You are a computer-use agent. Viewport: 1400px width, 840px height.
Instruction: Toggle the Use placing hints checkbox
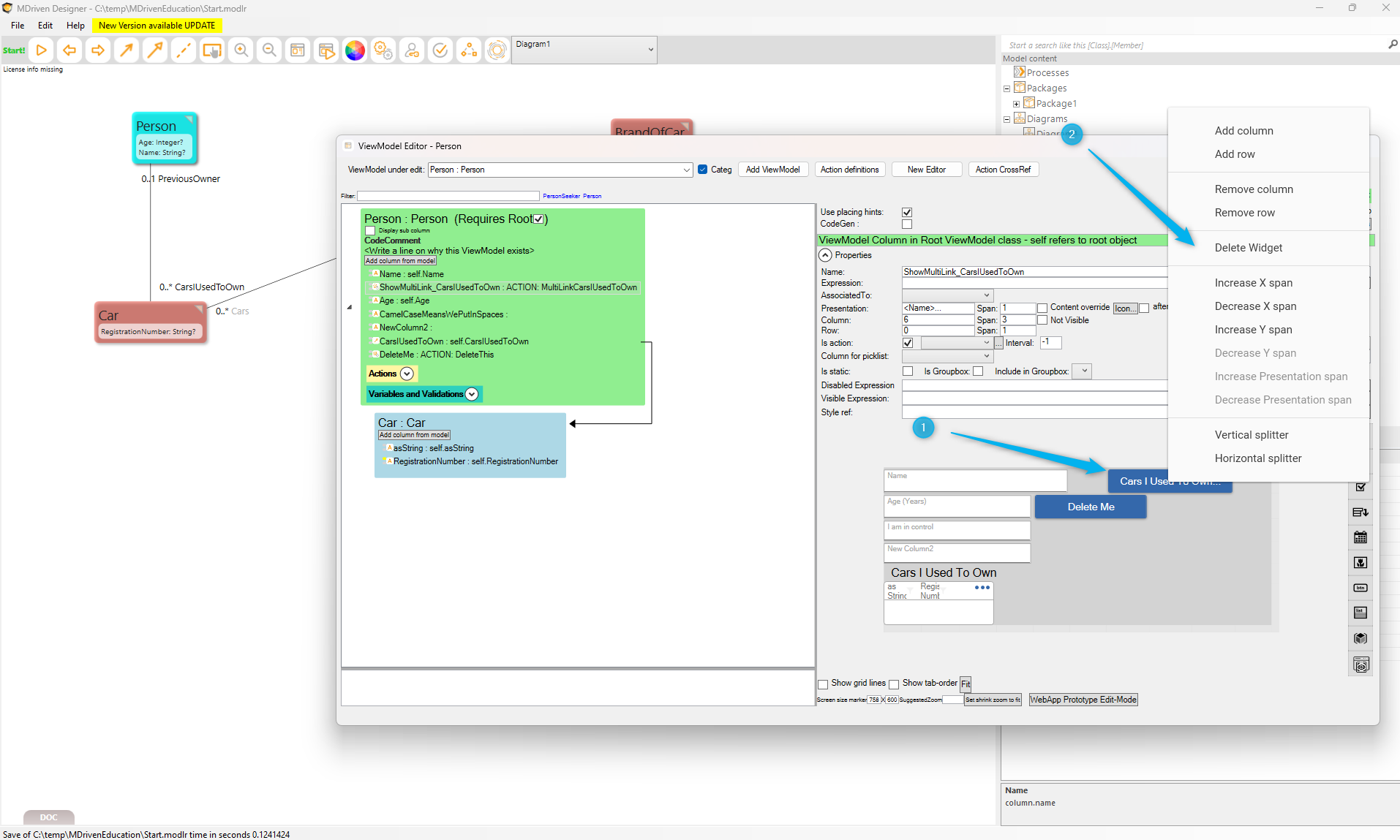click(x=907, y=213)
